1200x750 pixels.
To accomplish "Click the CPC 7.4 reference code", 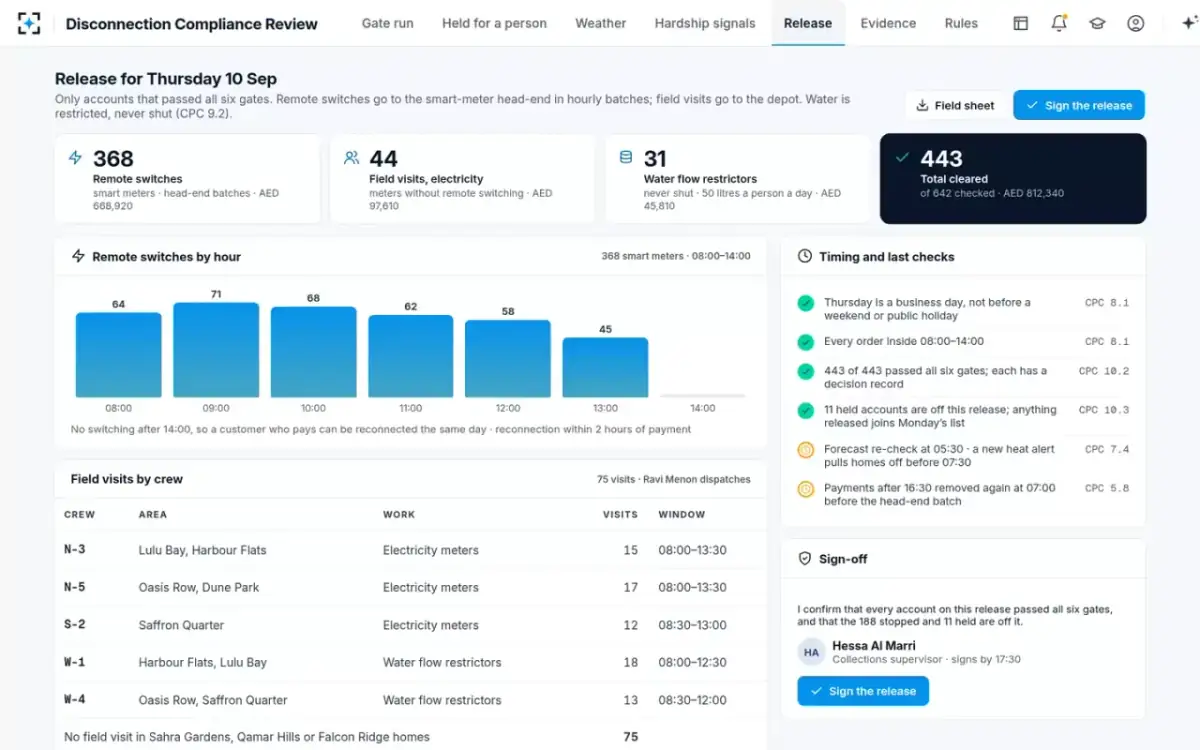I will [x=1107, y=450].
